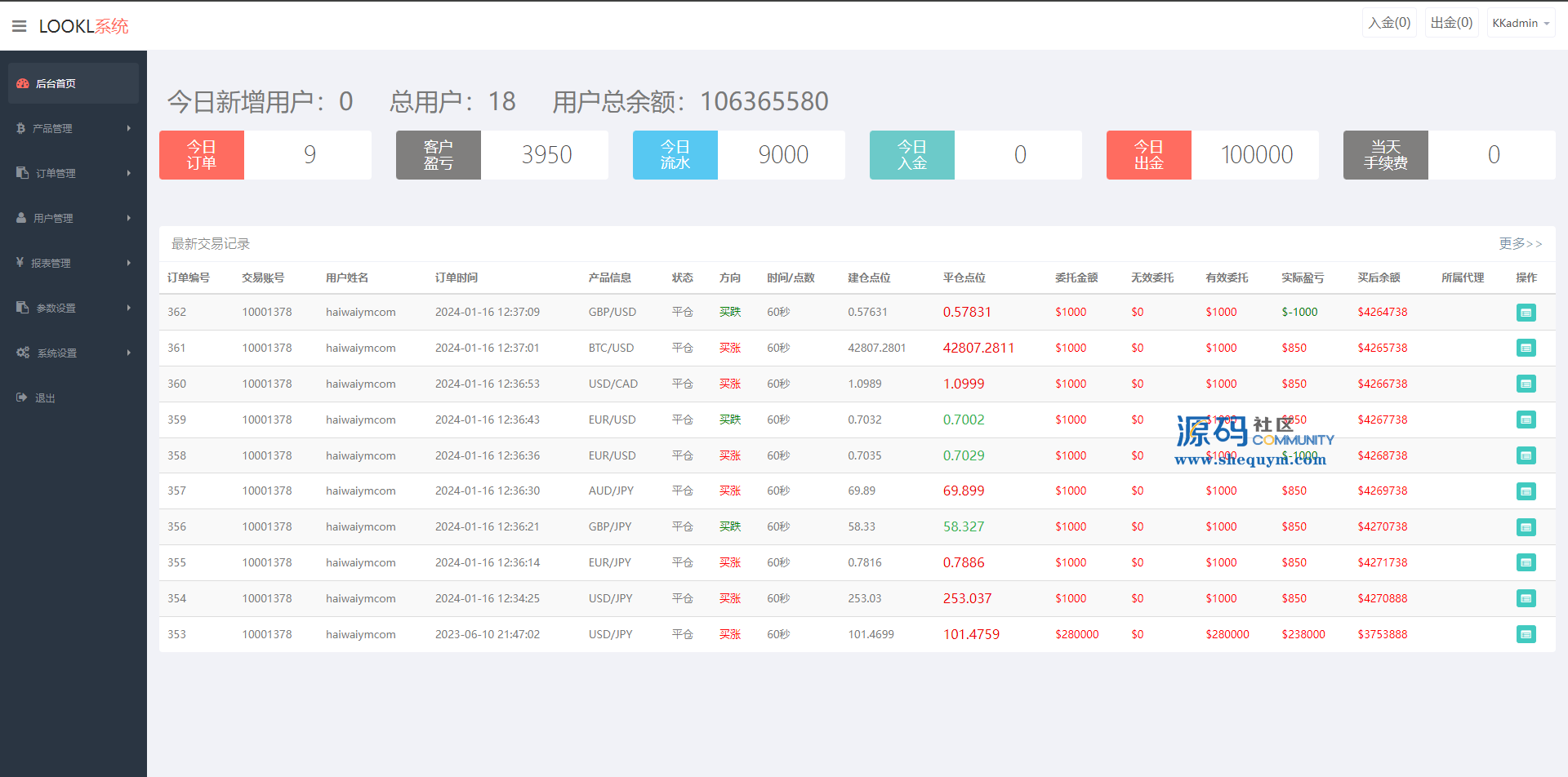Click the yen icon beside 报表管理
1568x777 pixels.
click(20, 263)
